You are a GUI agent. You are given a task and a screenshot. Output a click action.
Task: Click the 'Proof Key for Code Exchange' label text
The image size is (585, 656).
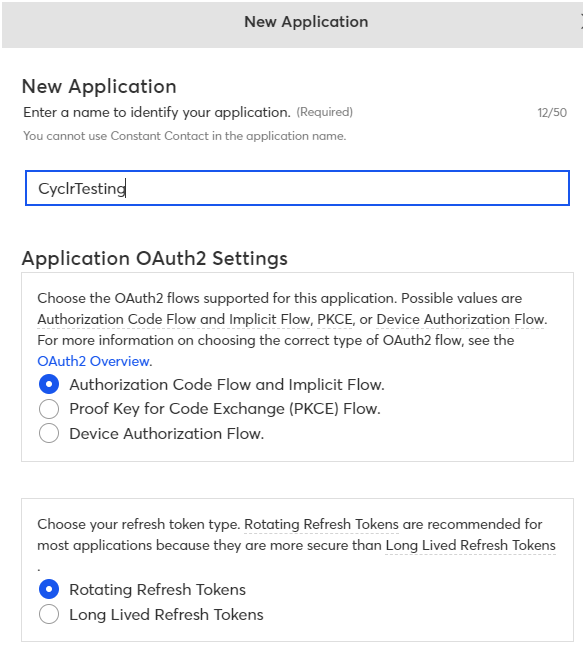point(177,409)
